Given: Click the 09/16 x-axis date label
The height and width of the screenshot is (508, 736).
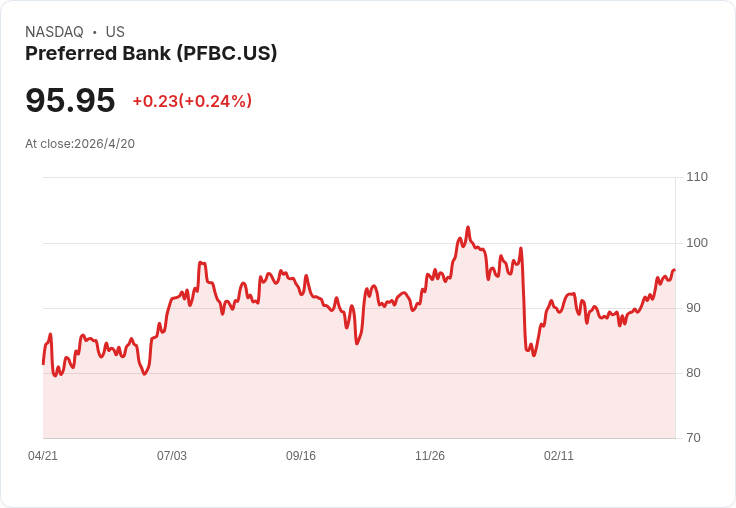Looking at the screenshot, I should pos(301,456).
